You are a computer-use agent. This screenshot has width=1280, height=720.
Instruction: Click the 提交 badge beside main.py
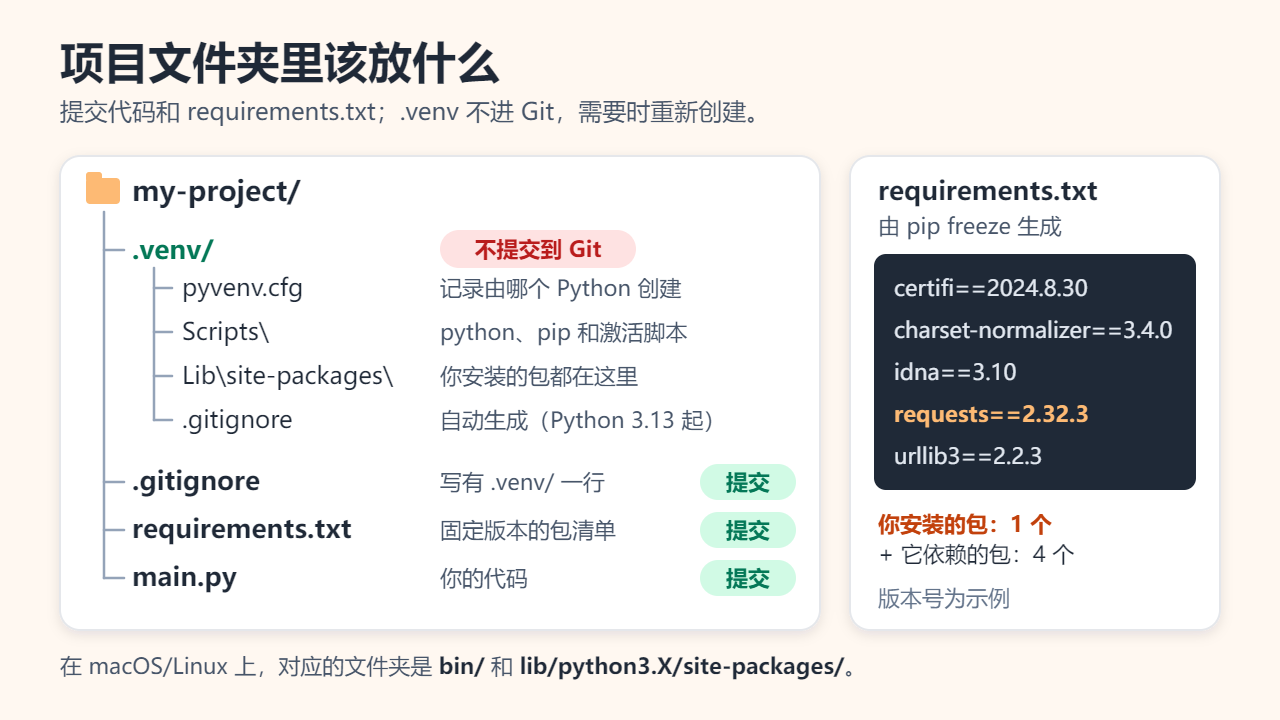click(x=747, y=578)
